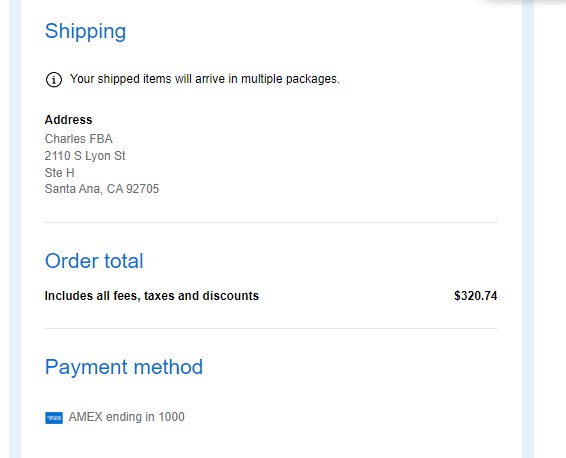Click the Shipping heading
The width and height of the screenshot is (566, 458).
click(x=85, y=31)
